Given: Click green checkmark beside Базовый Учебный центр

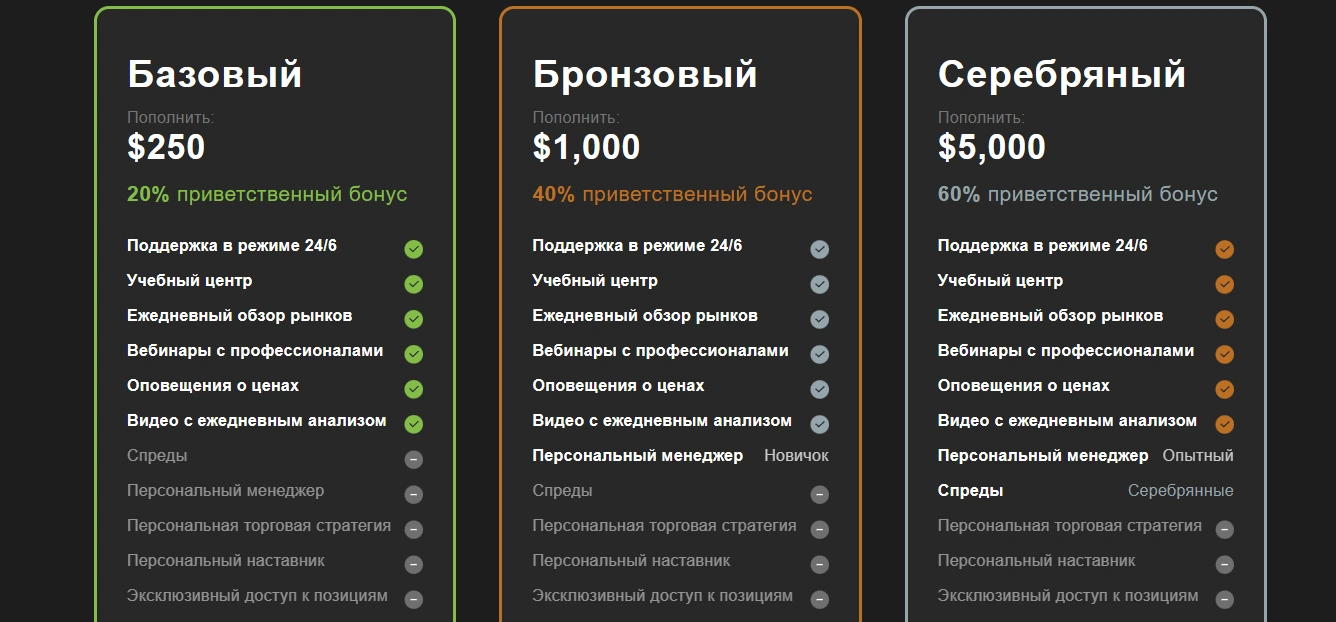Looking at the screenshot, I should [414, 284].
